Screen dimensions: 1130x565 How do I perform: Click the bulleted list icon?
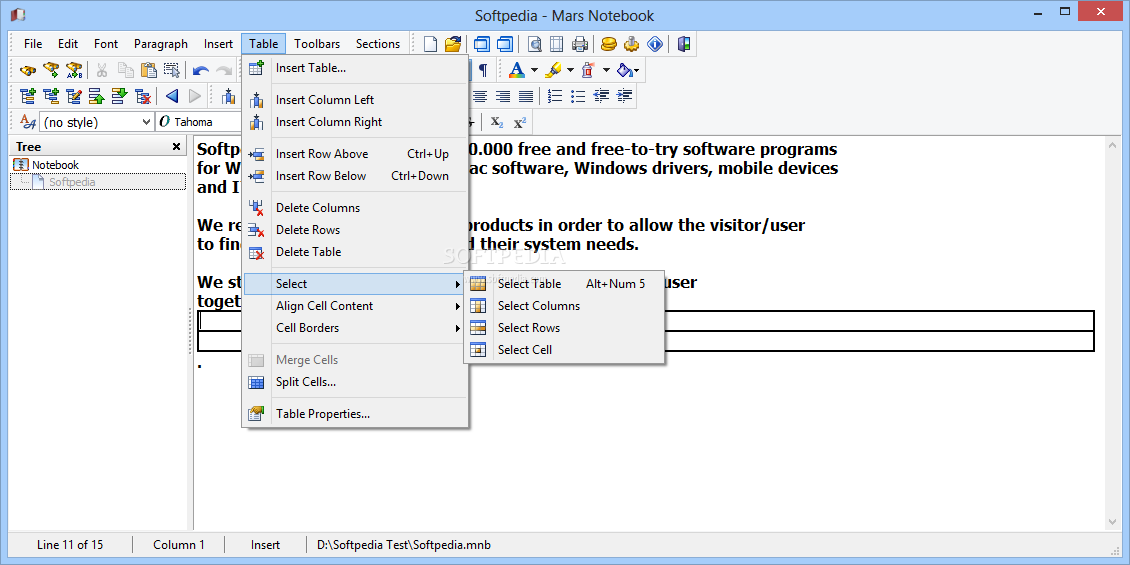(578, 96)
